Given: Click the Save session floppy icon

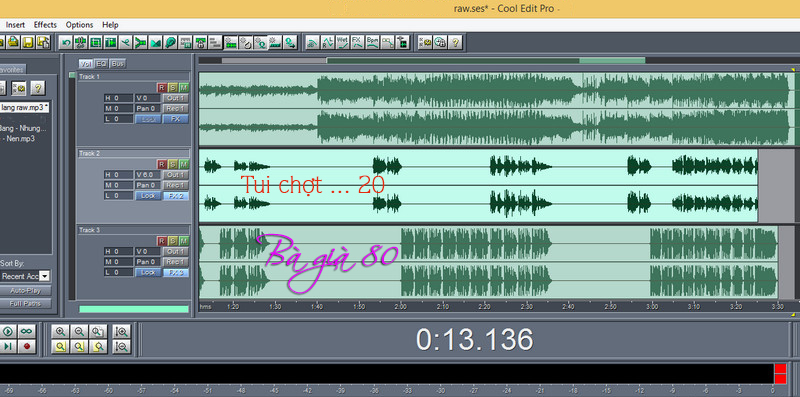Looking at the screenshot, I should coord(29,42).
